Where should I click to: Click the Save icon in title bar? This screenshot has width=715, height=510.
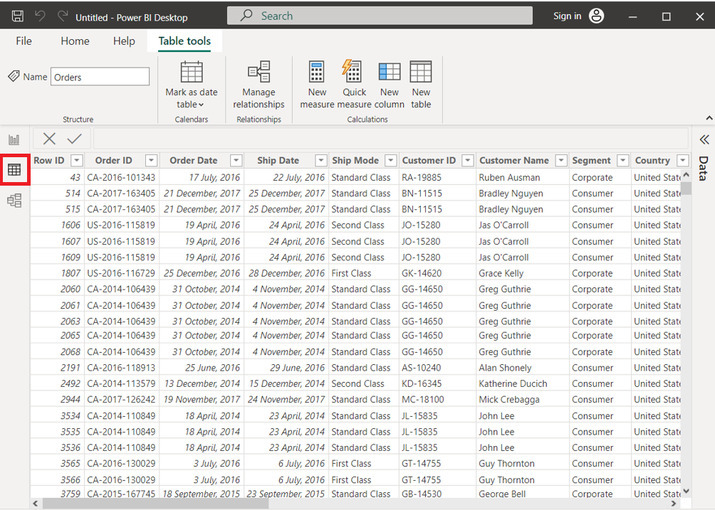[17, 16]
